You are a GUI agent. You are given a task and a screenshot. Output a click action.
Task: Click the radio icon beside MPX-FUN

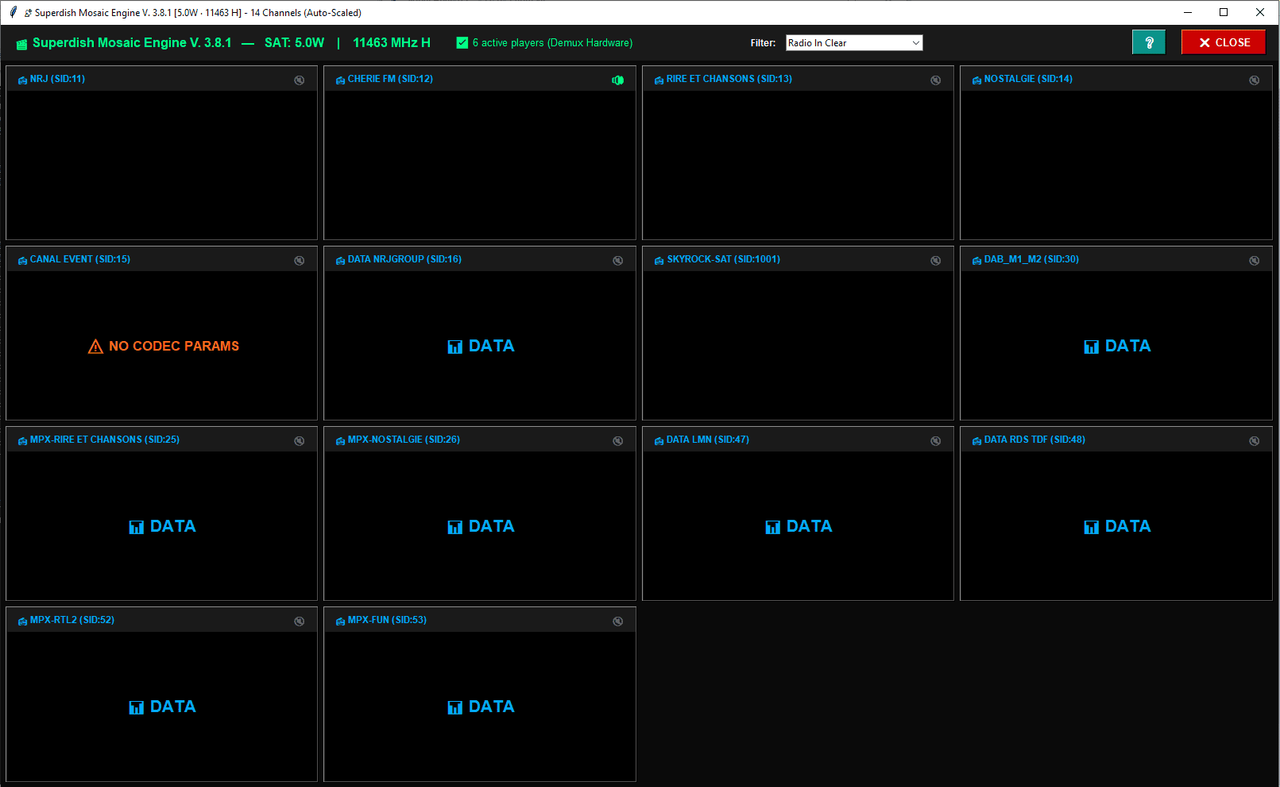[x=341, y=621]
